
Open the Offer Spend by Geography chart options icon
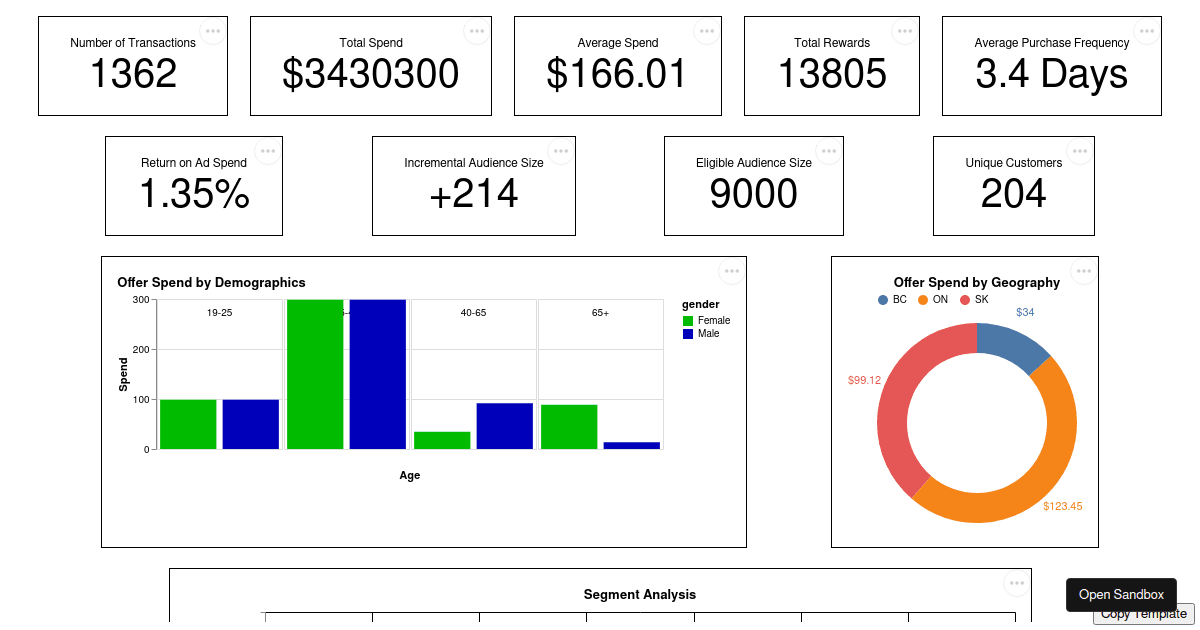(x=1082, y=270)
